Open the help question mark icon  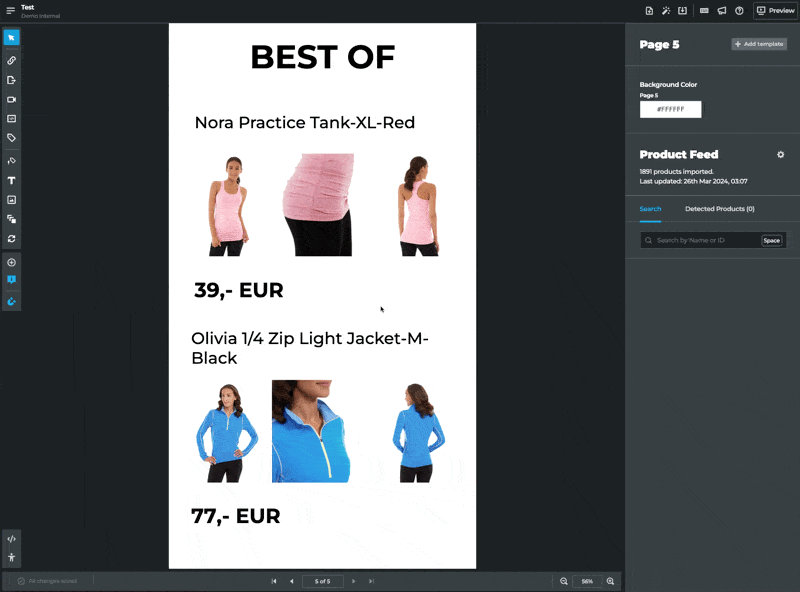point(739,11)
